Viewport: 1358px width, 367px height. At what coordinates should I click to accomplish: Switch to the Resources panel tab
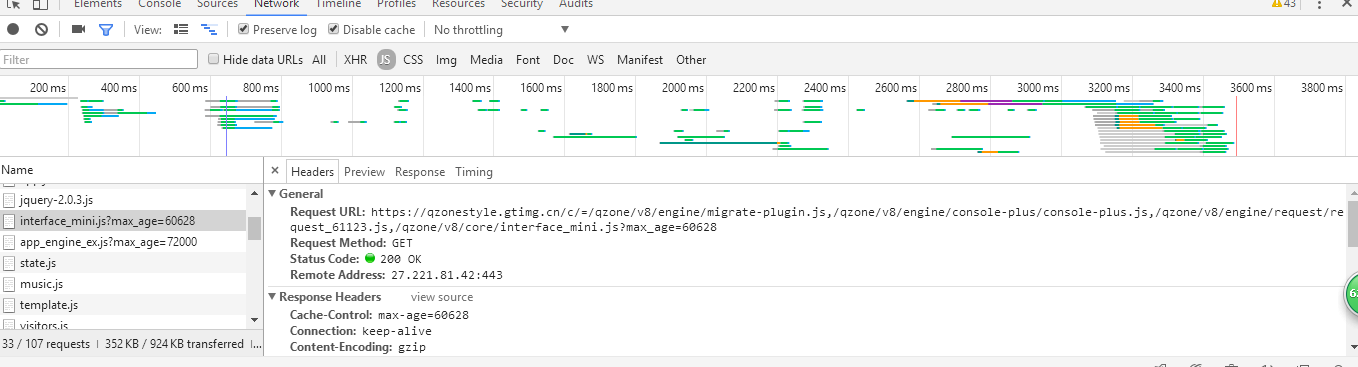coord(458,4)
